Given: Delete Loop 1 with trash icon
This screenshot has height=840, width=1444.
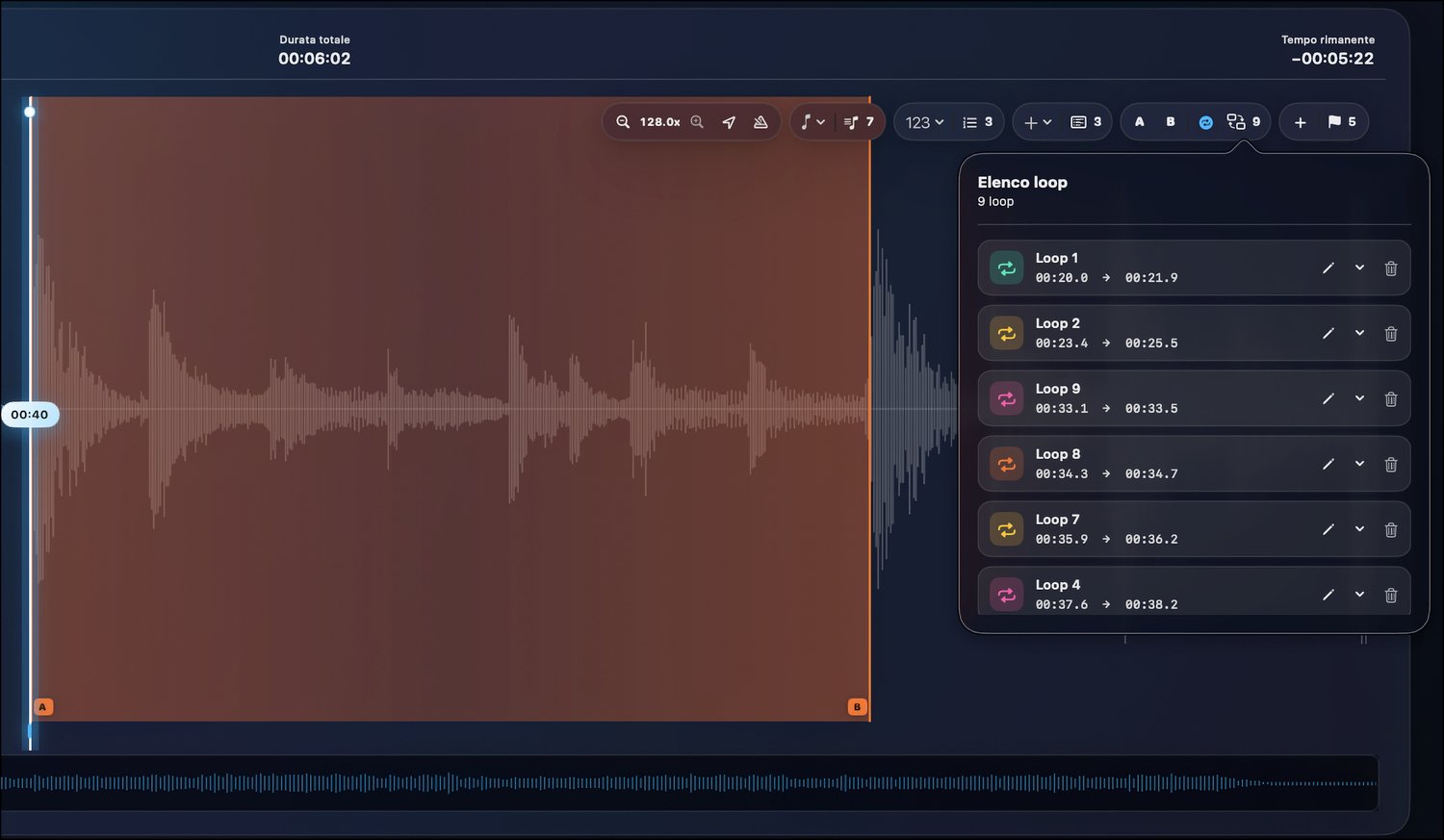Looking at the screenshot, I should pyautogui.click(x=1391, y=268).
